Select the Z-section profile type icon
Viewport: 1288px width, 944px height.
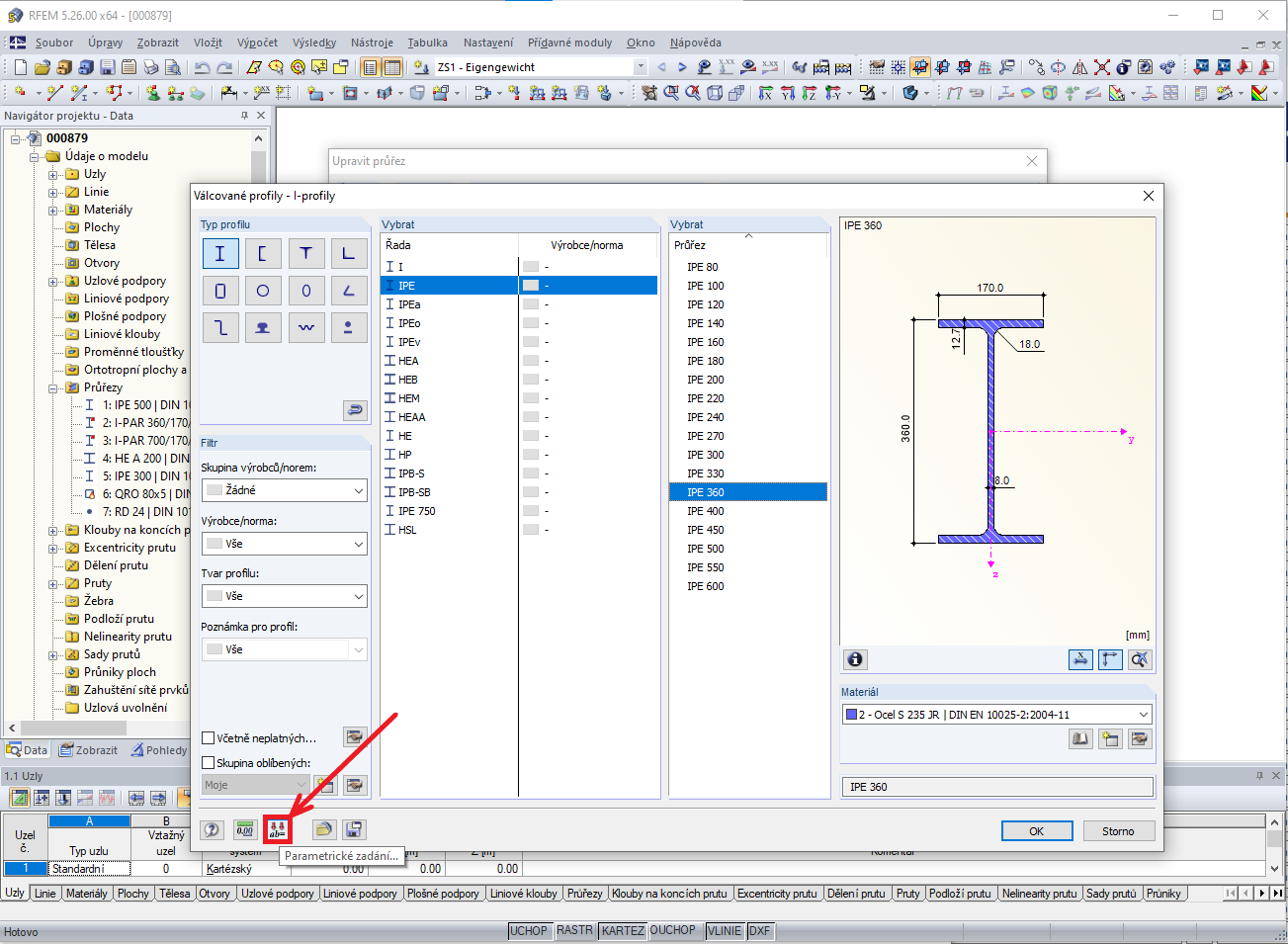coord(219,327)
